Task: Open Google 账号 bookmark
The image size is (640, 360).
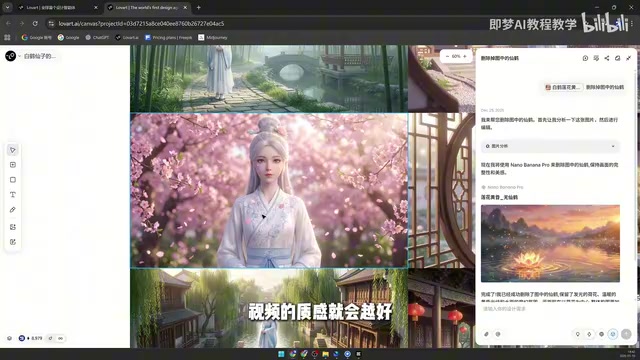Action: click(37, 37)
